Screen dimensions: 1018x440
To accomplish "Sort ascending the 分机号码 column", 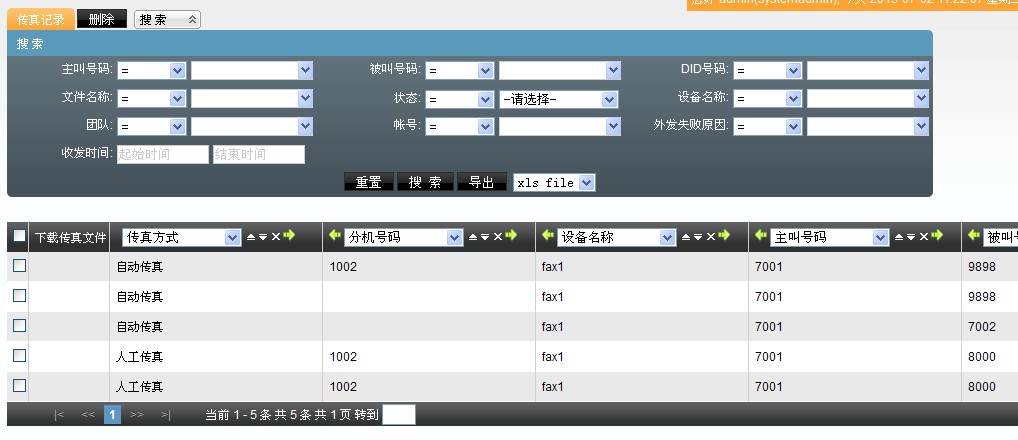I will (x=473, y=237).
